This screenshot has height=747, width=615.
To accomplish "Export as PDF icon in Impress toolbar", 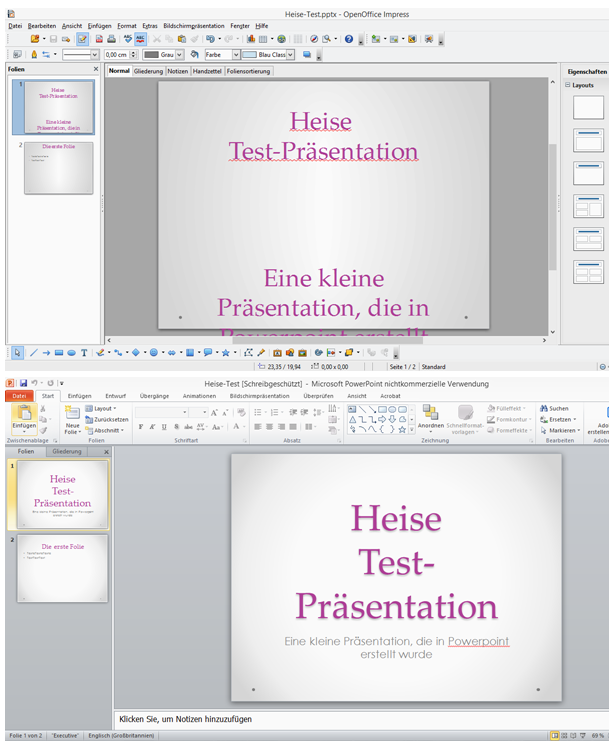I will [99, 39].
